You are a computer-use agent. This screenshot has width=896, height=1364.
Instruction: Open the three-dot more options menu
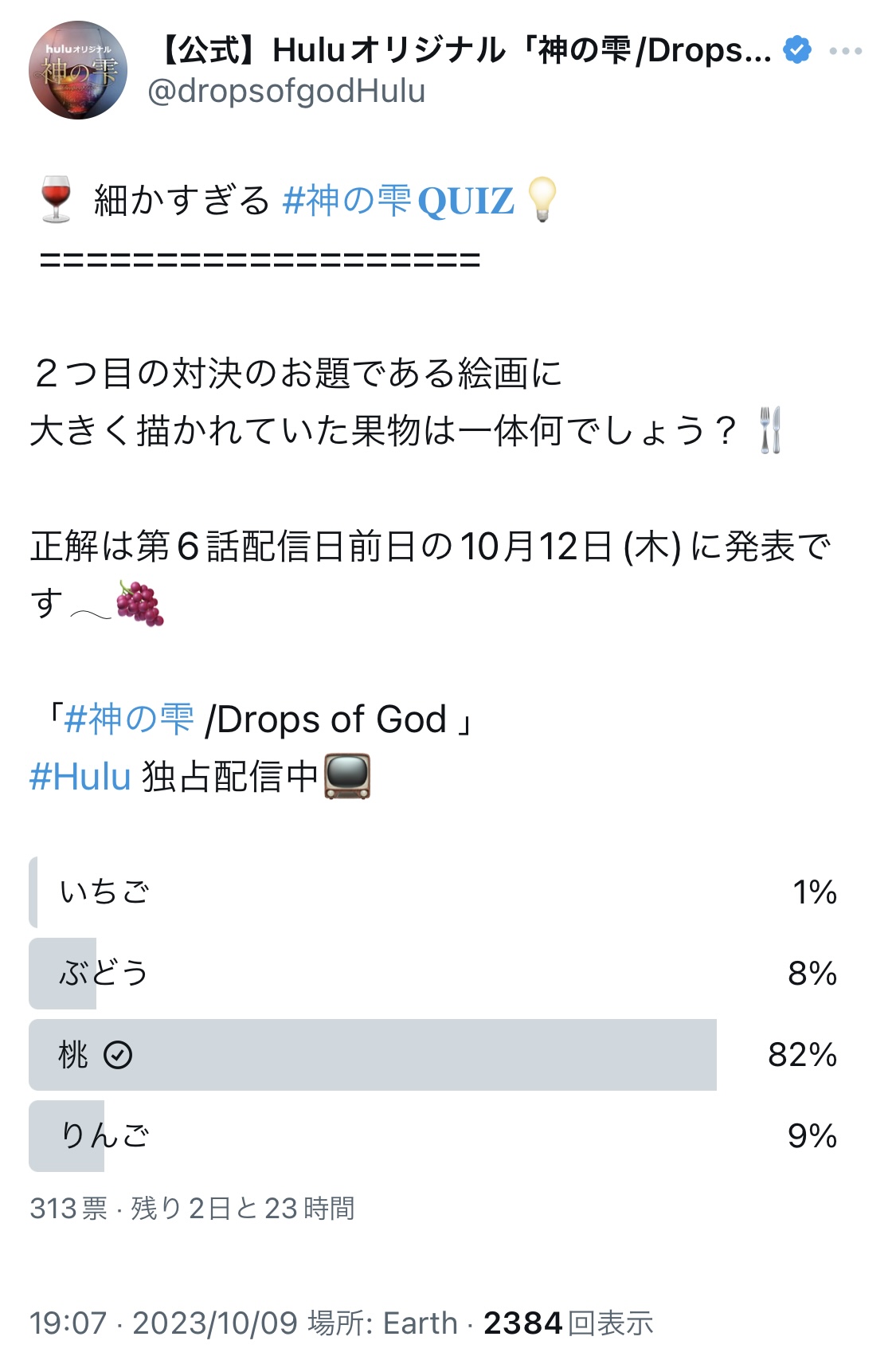tap(845, 51)
